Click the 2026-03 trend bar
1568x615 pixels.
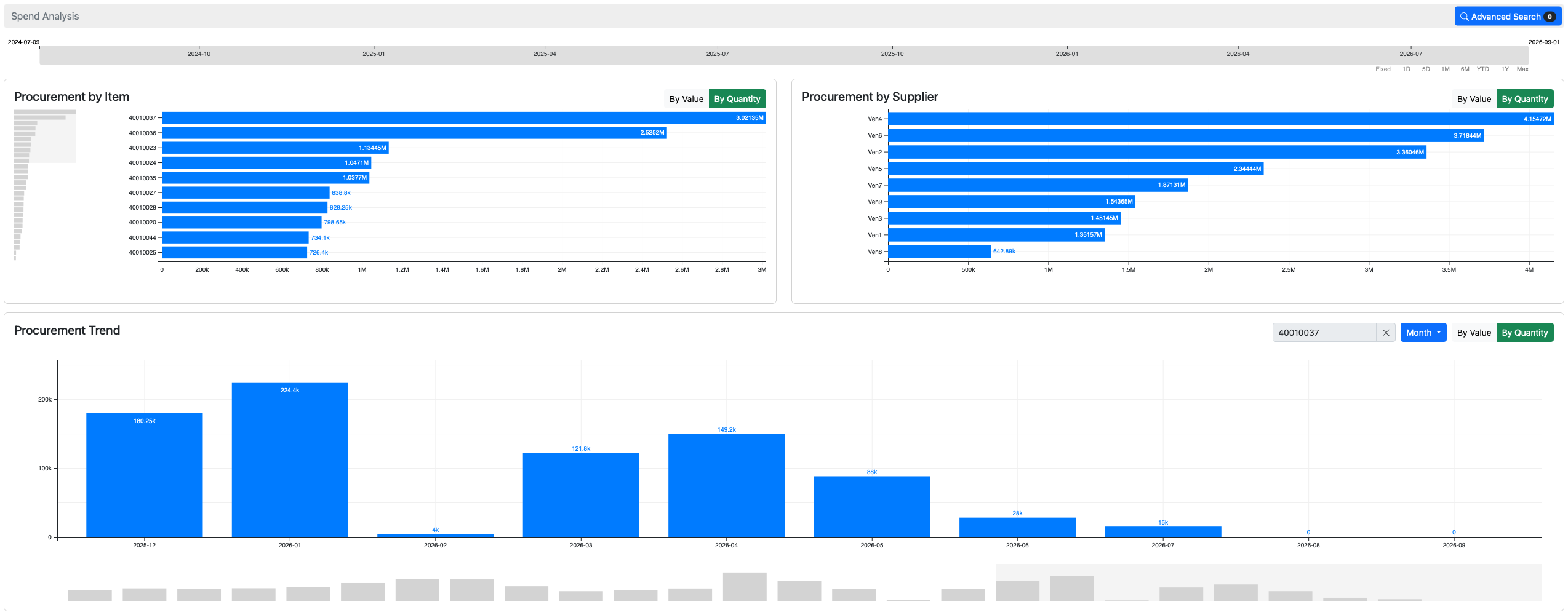(x=581, y=495)
